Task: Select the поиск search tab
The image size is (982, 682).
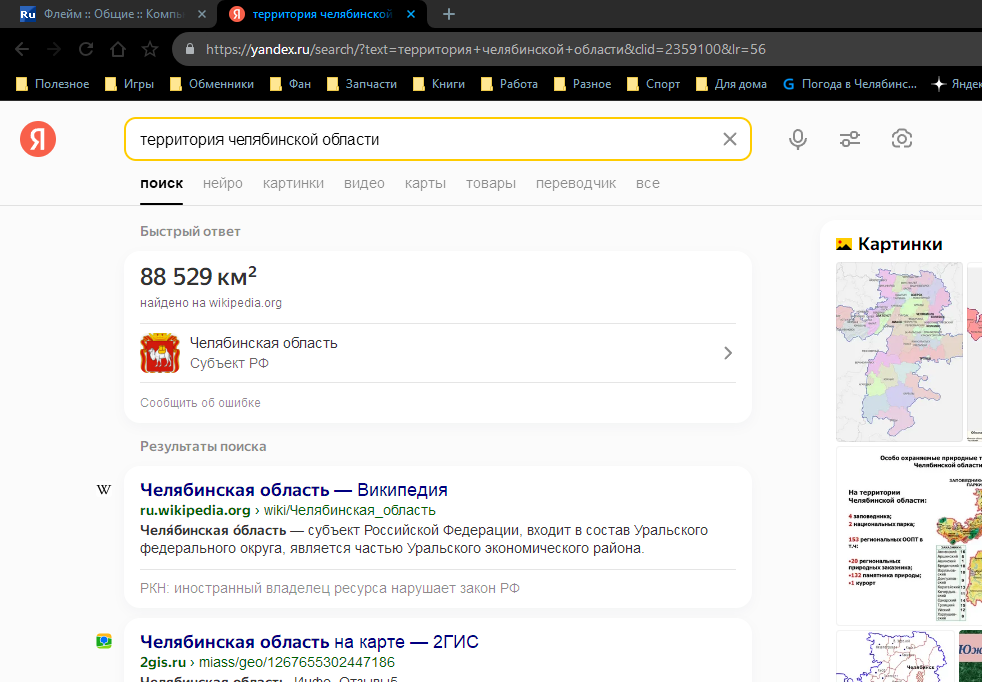Action: click(162, 183)
